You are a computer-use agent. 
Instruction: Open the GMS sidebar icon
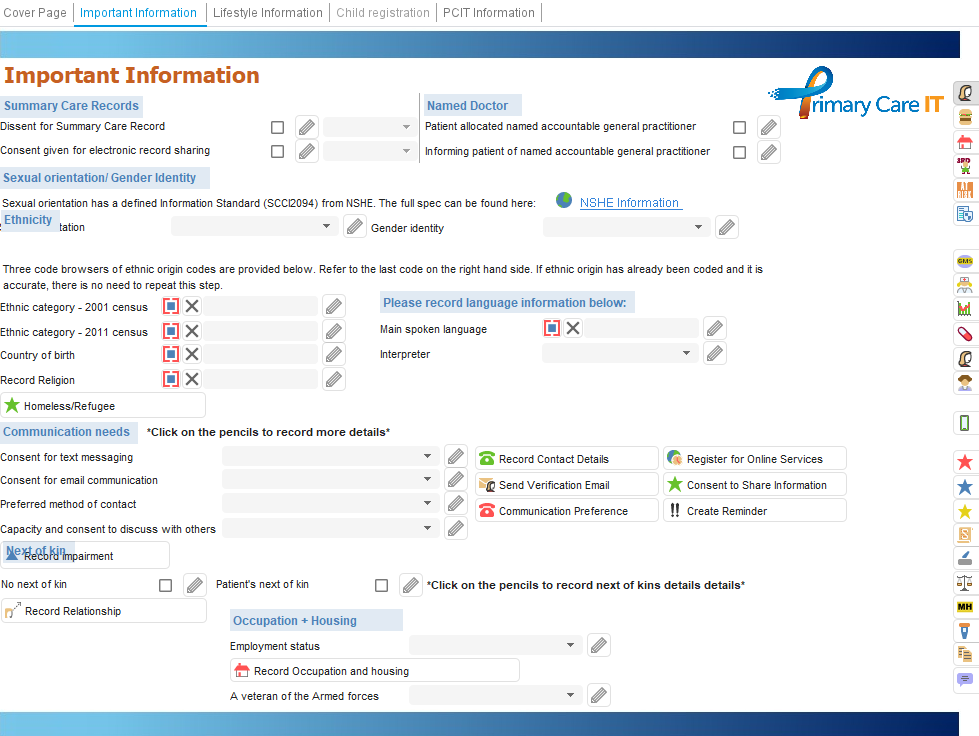[965, 261]
